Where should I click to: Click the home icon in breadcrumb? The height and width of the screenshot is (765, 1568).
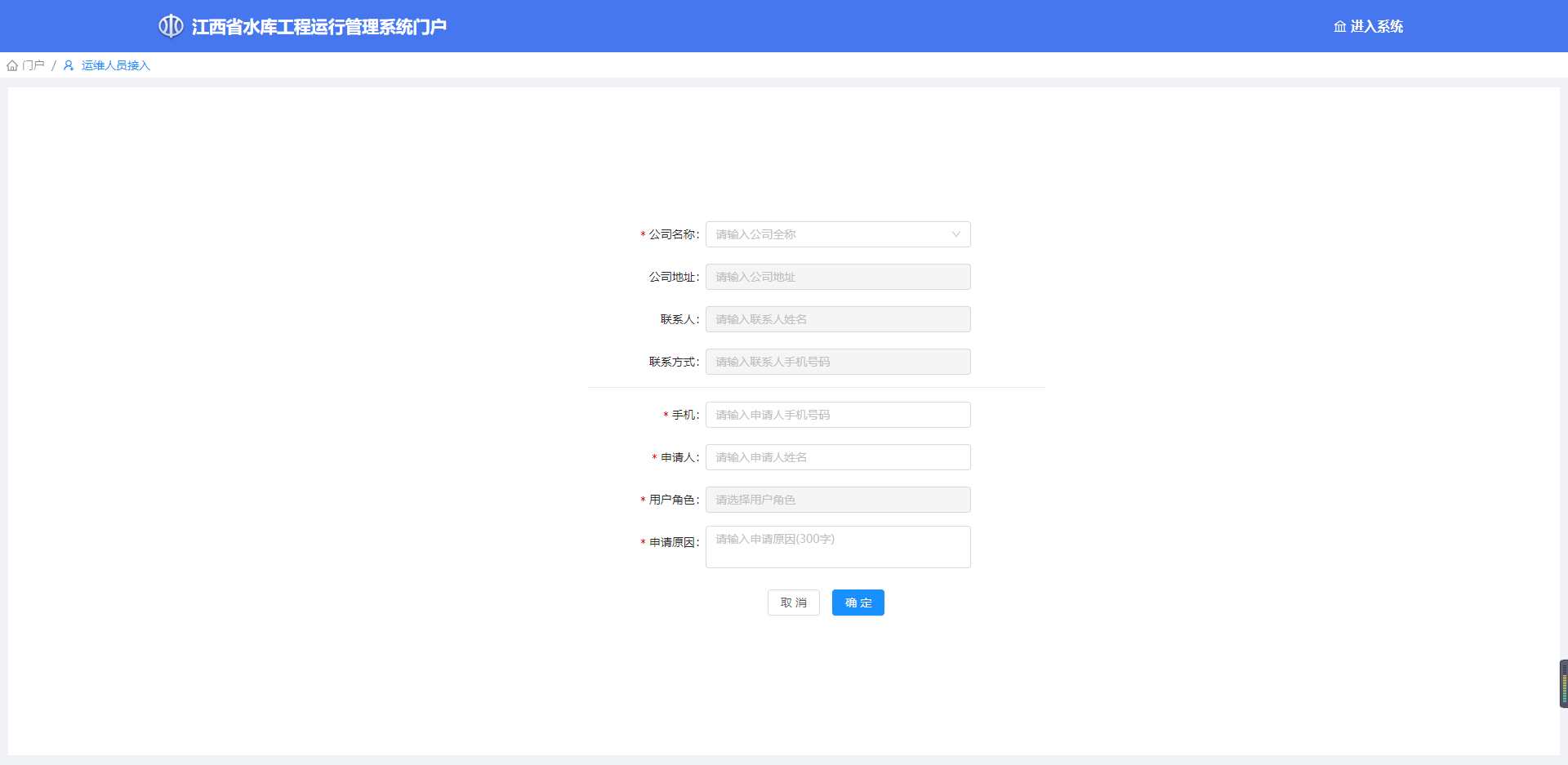[12, 65]
